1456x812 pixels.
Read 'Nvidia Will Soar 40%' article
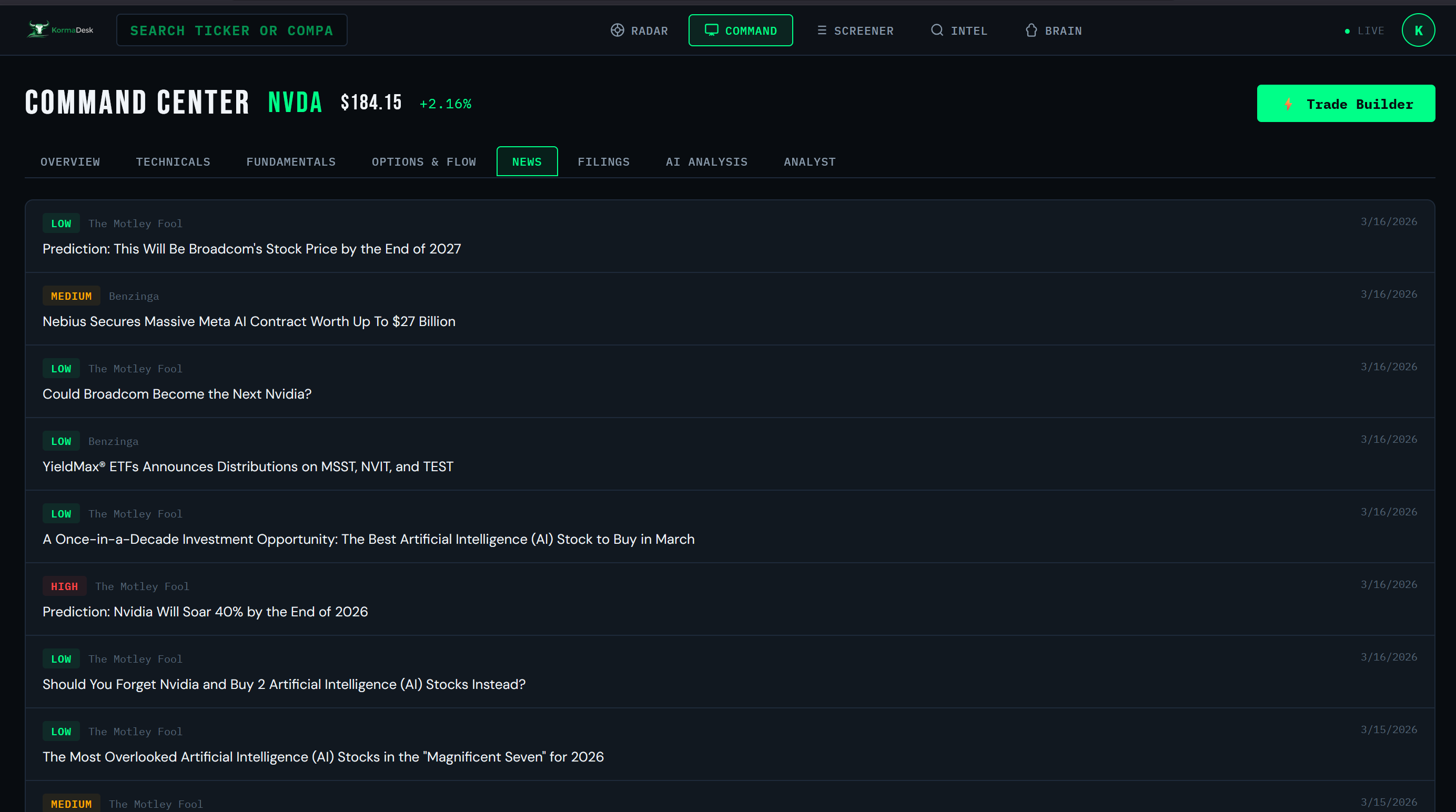205,612
